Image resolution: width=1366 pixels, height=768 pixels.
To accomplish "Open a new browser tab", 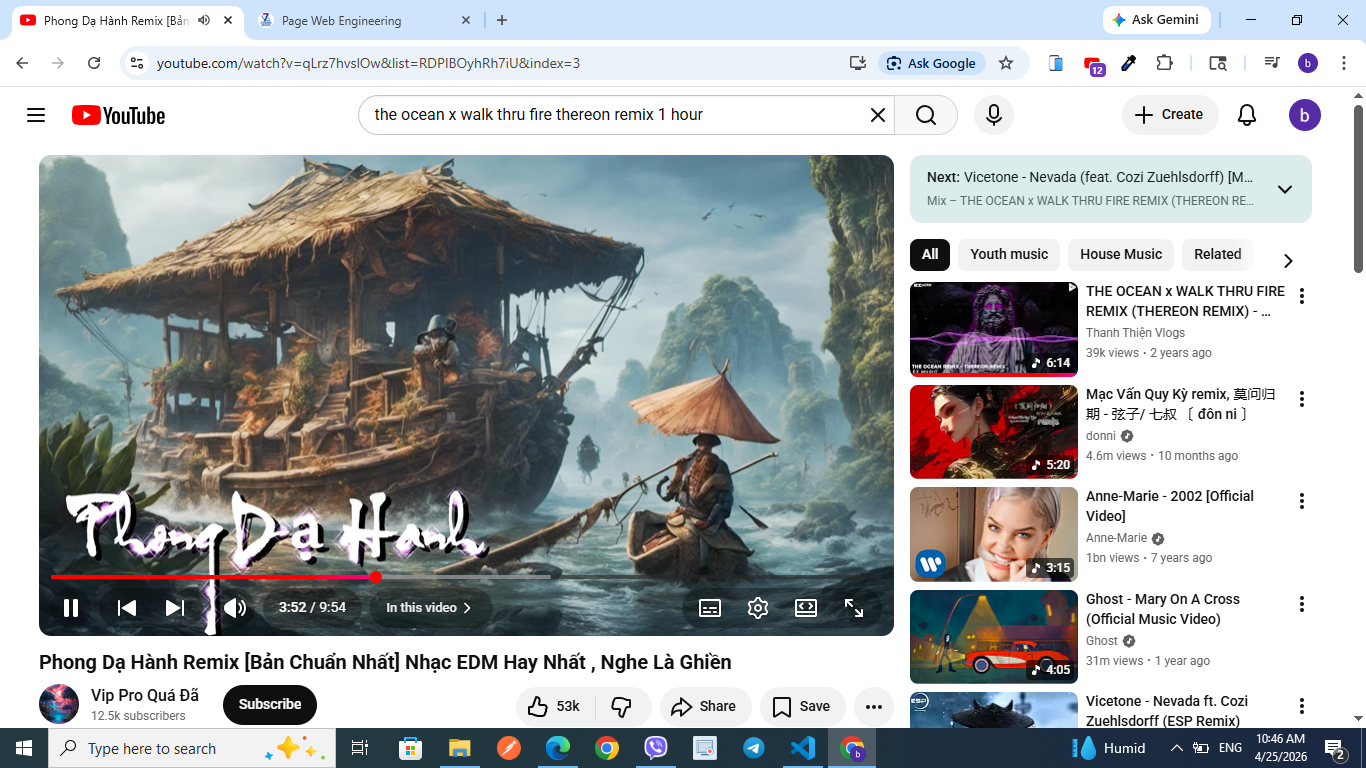I will point(502,20).
